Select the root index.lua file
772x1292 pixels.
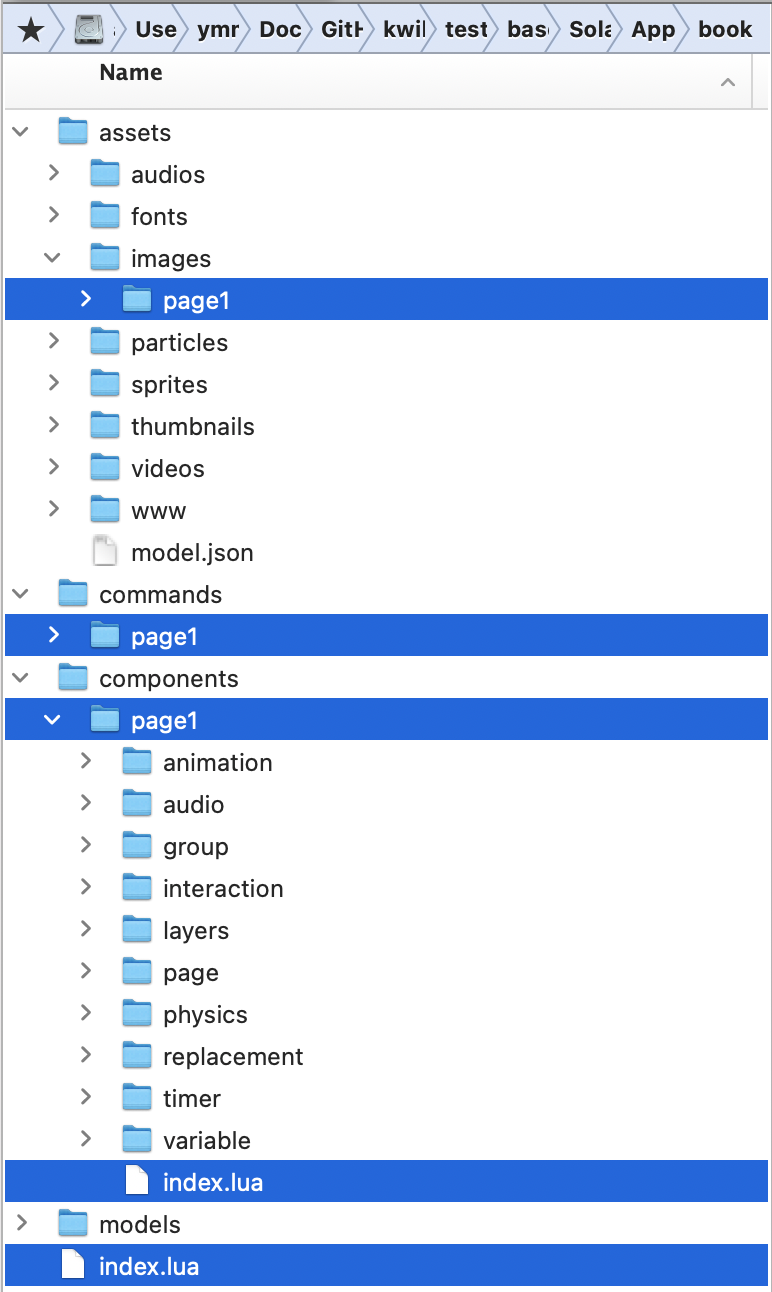click(386, 1266)
